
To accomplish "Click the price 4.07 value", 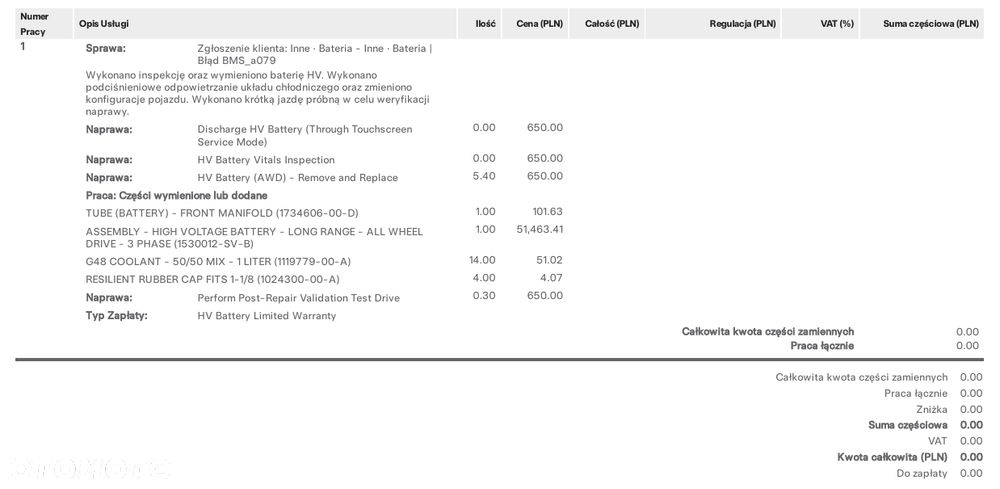I will 552,277.
